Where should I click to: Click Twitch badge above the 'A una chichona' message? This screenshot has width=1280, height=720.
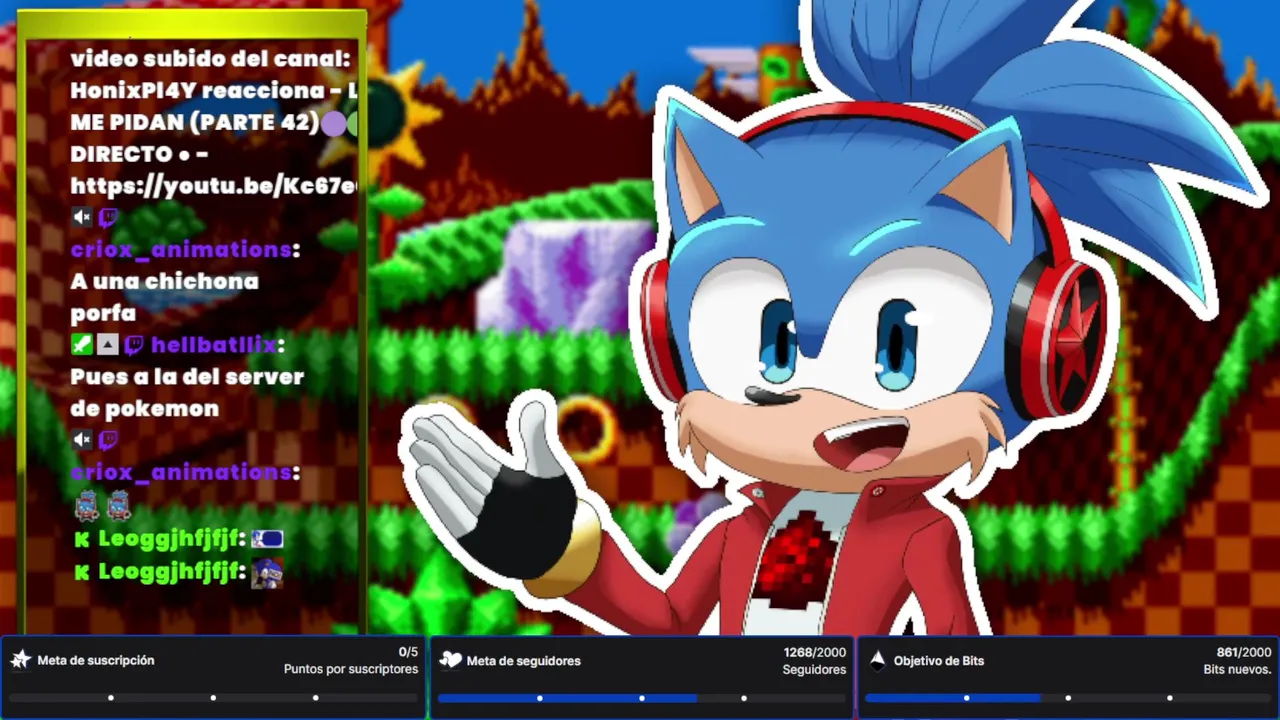pyautogui.click(x=108, y=217)
